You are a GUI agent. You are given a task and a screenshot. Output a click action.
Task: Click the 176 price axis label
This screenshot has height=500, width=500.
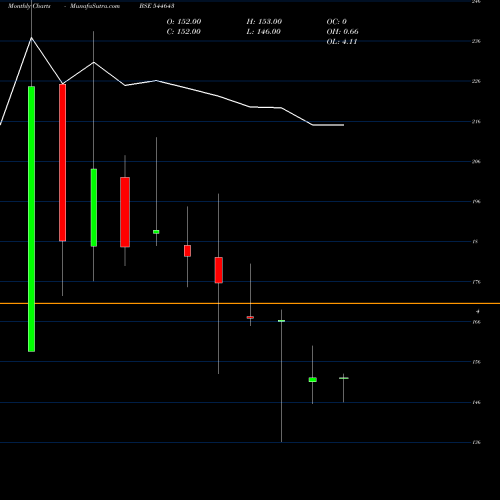click(476, 282)
